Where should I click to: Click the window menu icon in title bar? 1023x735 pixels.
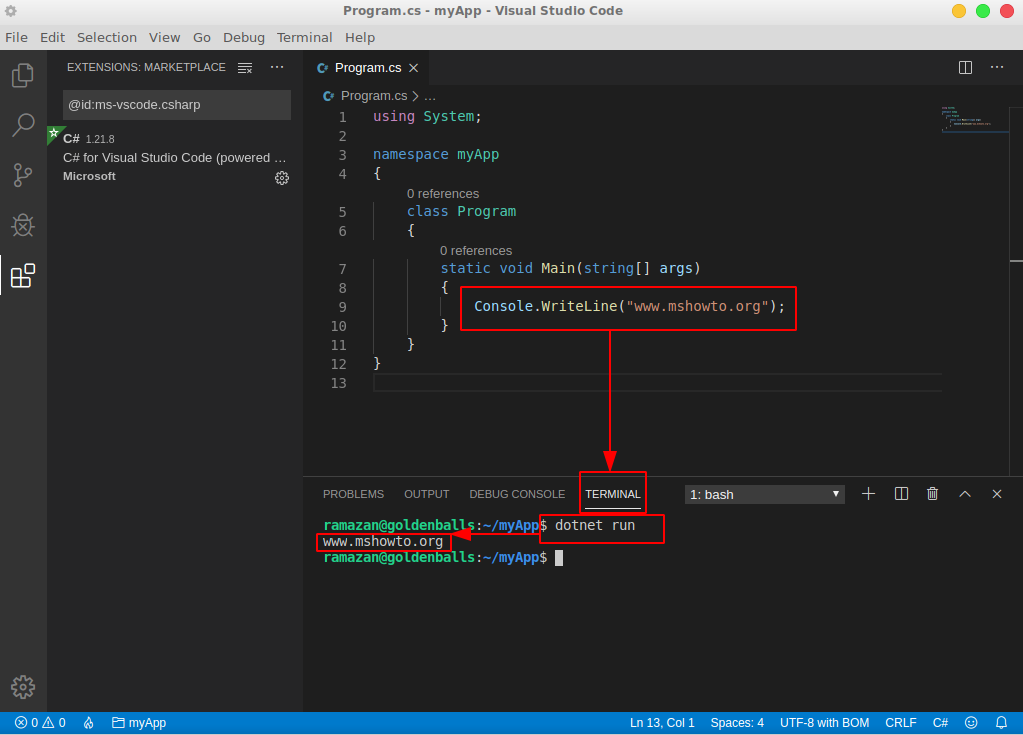(x=11, y=11)
